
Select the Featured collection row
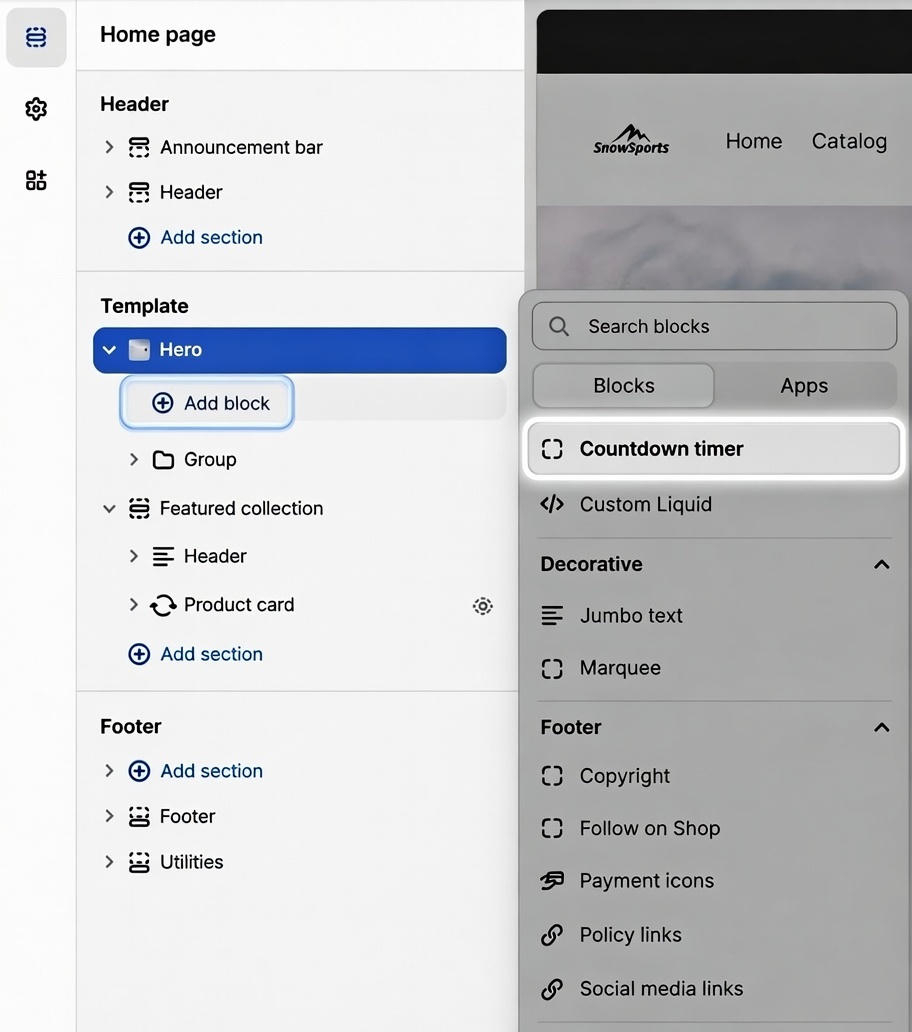click(300, 509)
